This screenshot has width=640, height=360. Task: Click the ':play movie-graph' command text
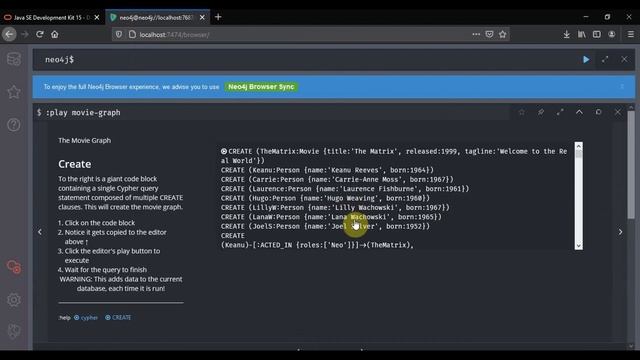pos(83,113)
